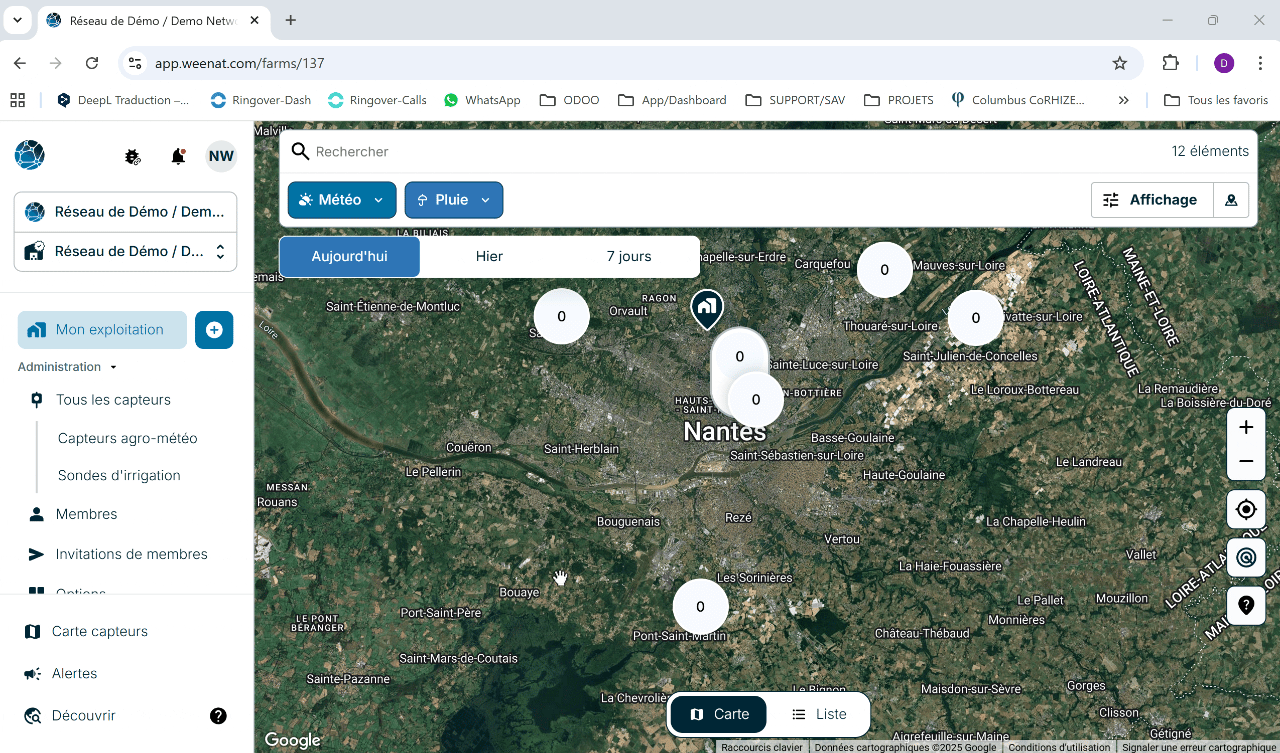Screen dimensions: 1280x753
Task: Open the bug report icon
Action: [132, 156]
